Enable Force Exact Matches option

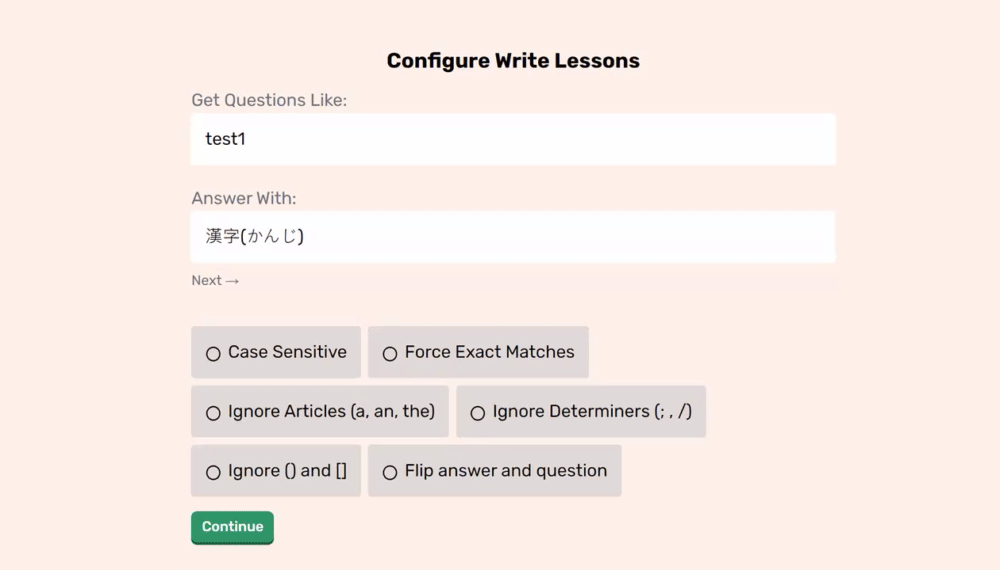(x=478, y=352)
